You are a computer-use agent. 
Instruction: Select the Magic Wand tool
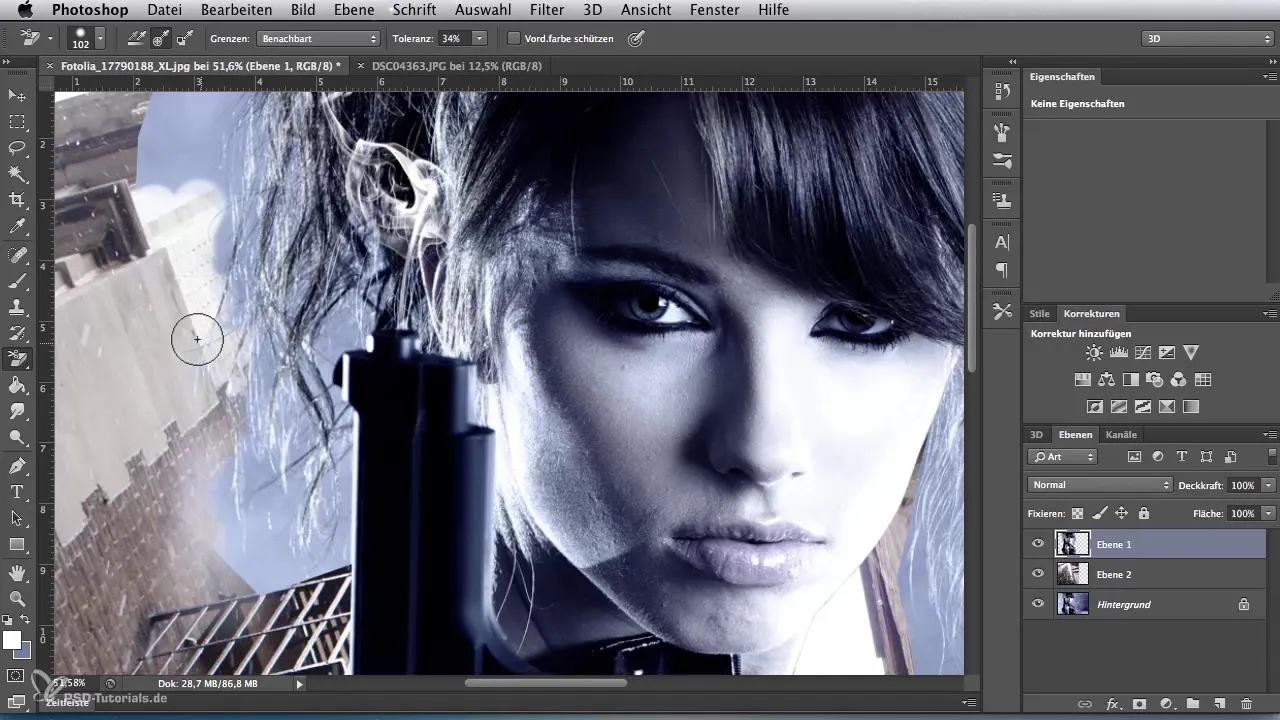click(x=17, y=174)
